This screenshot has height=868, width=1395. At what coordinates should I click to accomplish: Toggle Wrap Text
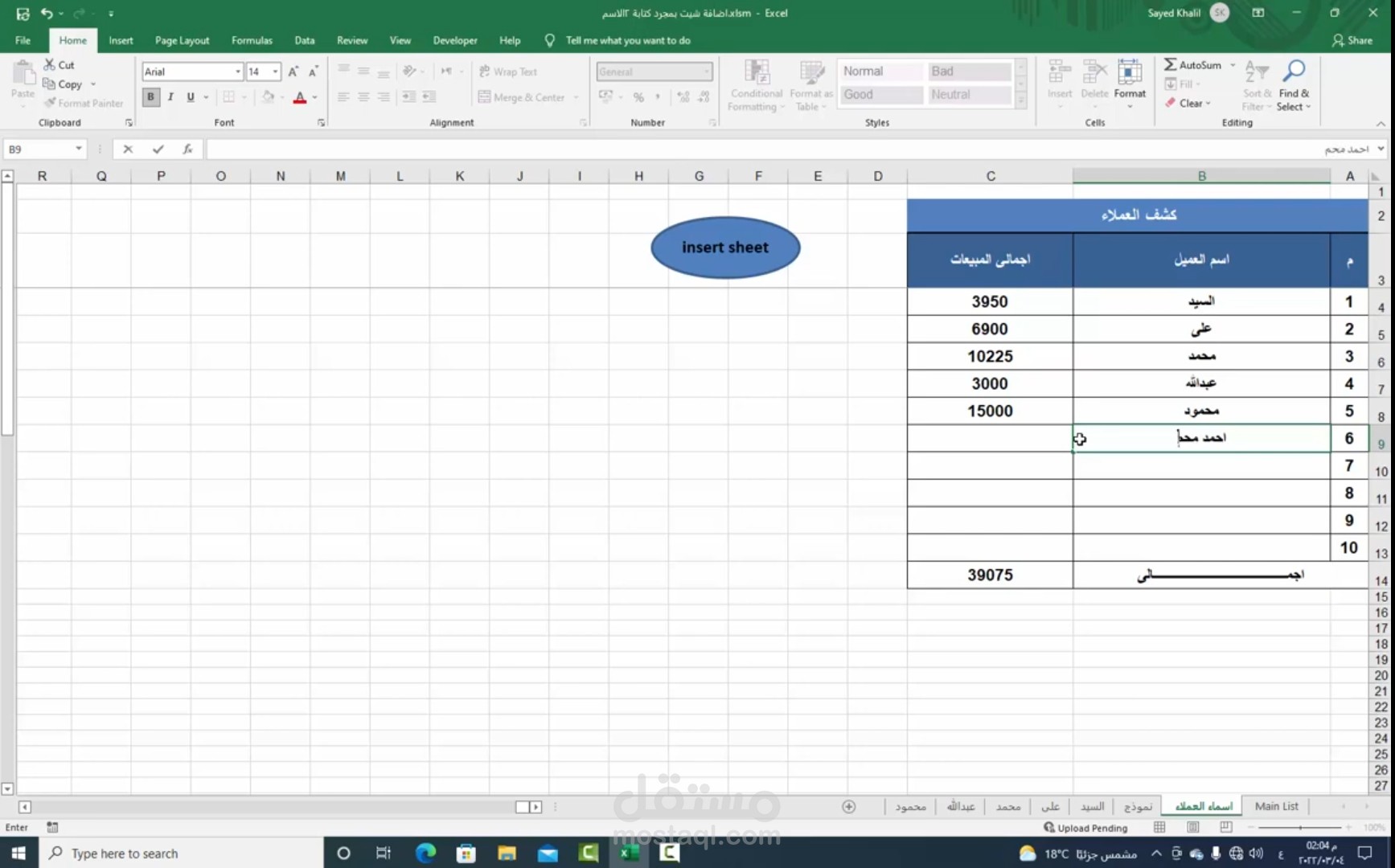[x=507, y=72]
